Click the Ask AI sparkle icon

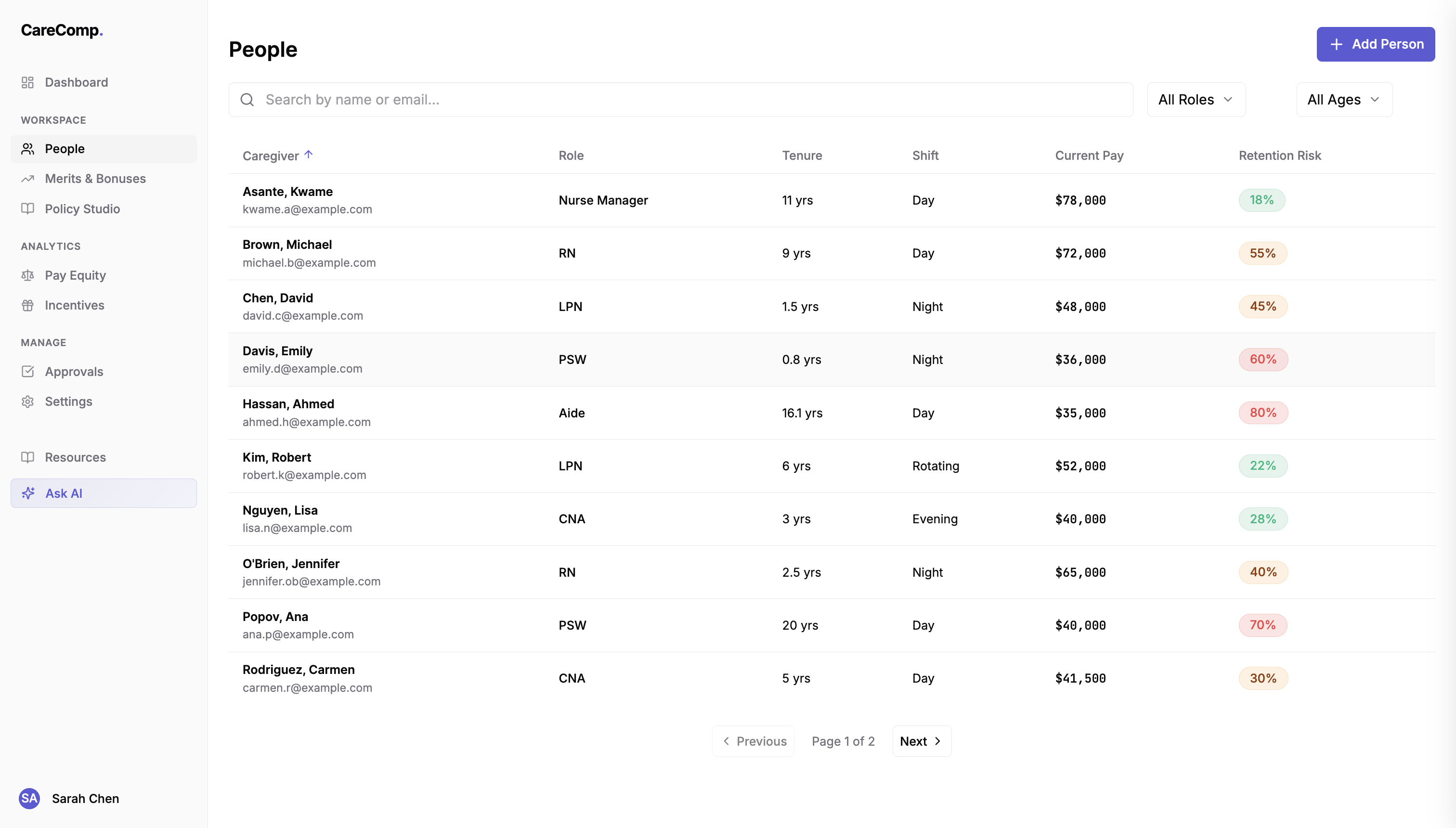[x=28, y=493]
